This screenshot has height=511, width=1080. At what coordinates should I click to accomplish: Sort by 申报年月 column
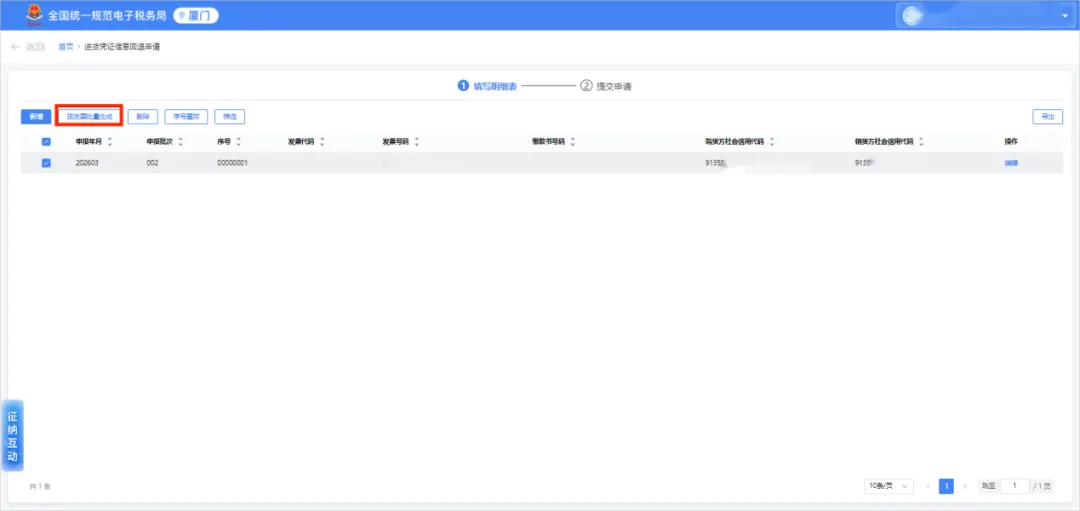110,142
